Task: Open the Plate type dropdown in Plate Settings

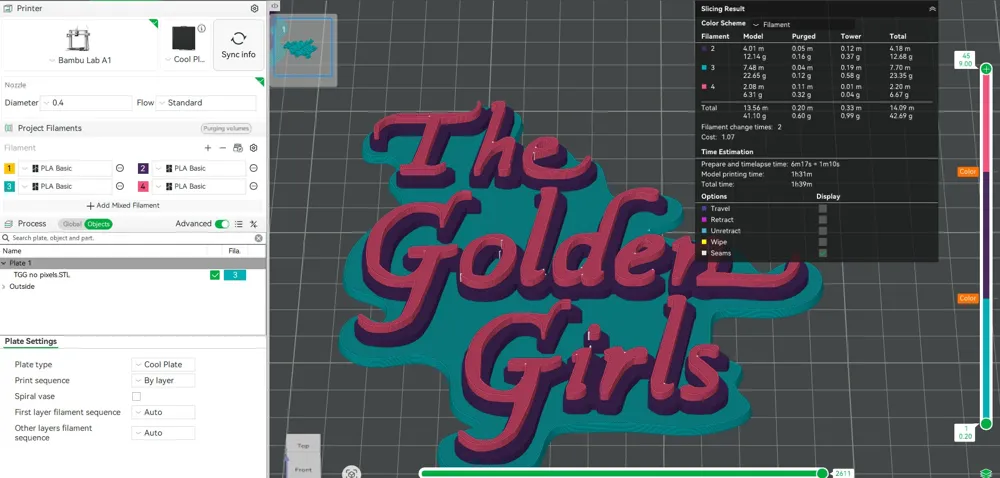Action: (163, 365)
